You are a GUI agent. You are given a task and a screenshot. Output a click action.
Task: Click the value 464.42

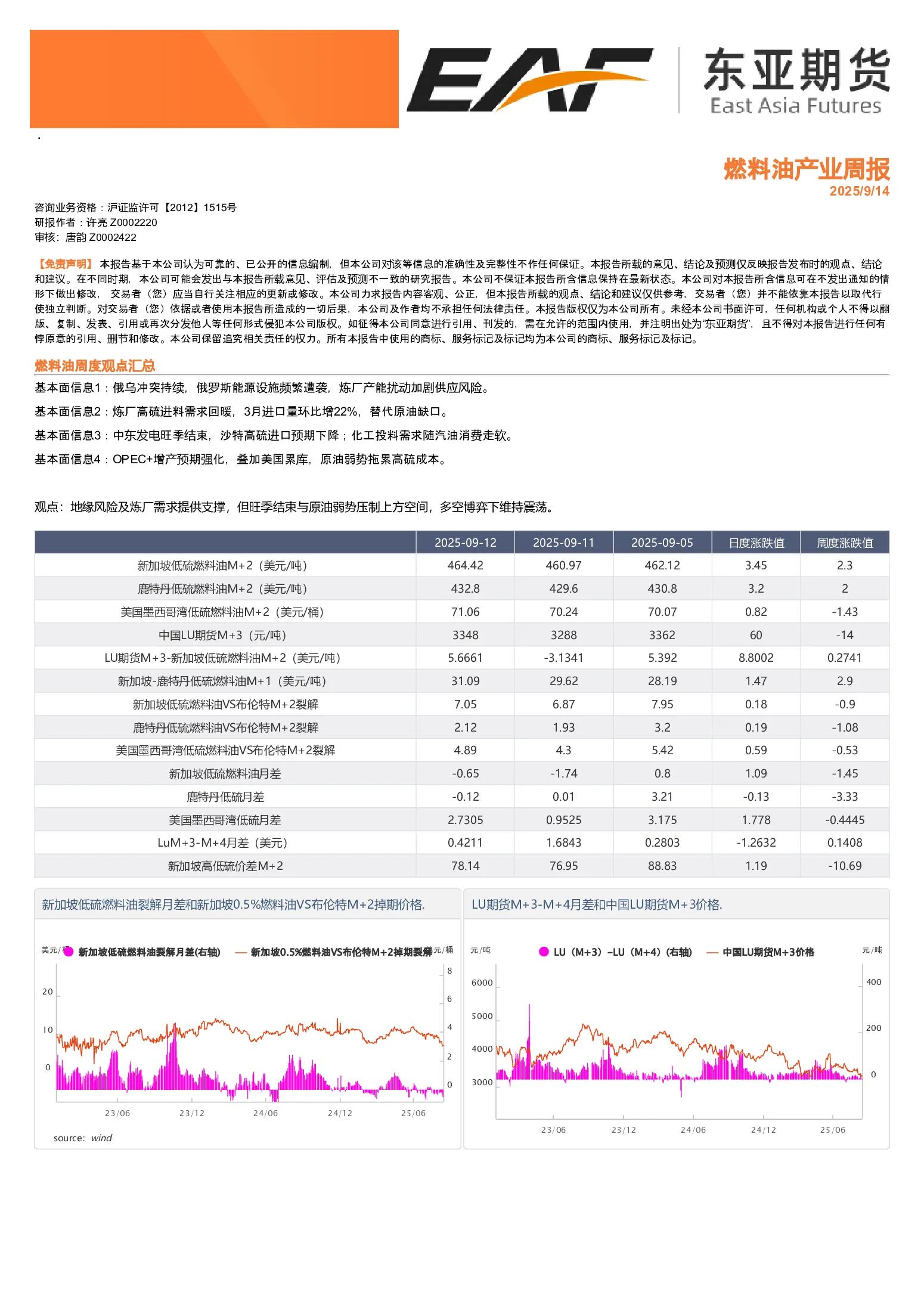point(465,565)
